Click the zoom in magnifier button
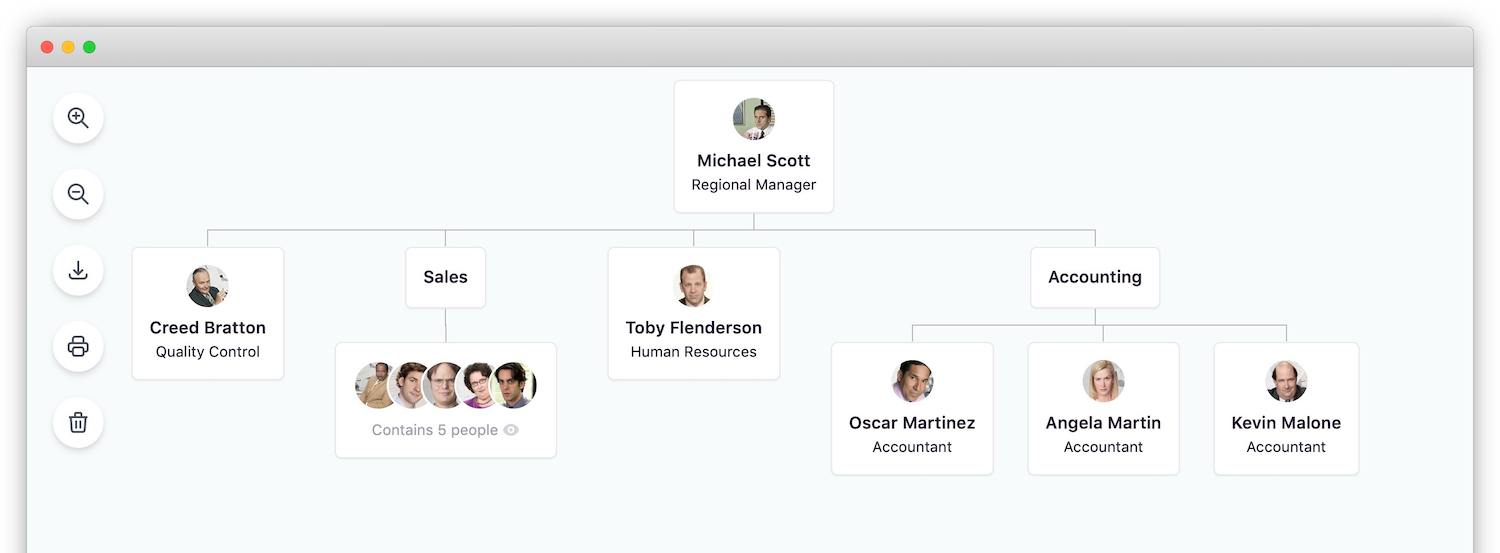 (78, 118)
